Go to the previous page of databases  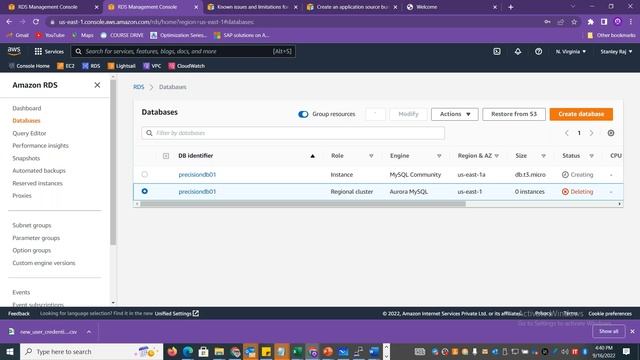coord(567,133)
